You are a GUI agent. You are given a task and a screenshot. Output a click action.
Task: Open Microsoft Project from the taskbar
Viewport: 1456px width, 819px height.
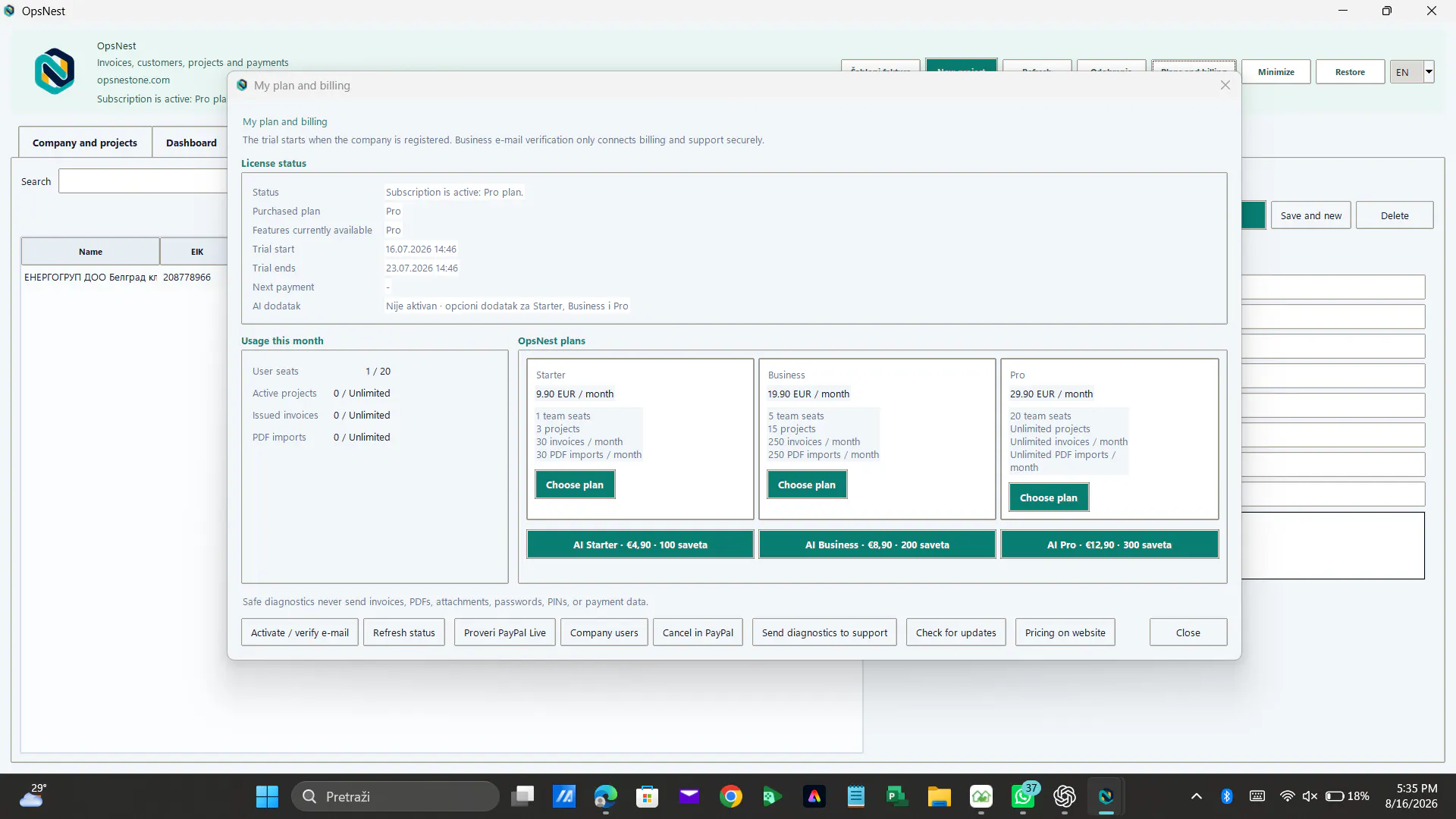click(x=897, y=796)
